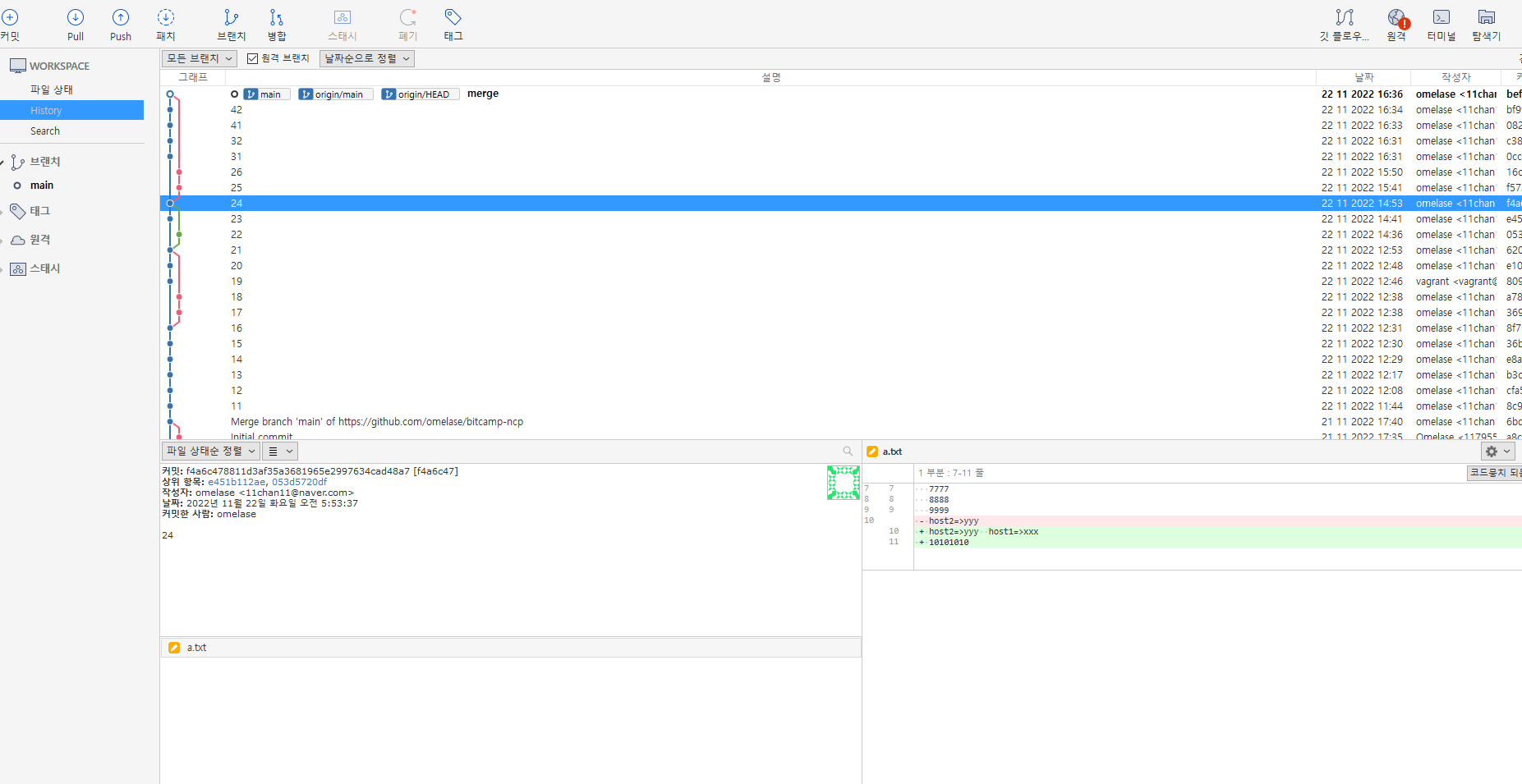Click the Revert hunk (코드뭉치 되돌리기) button
The width and height of the screenshot is (1522, 784).
tap(1494, 473)
